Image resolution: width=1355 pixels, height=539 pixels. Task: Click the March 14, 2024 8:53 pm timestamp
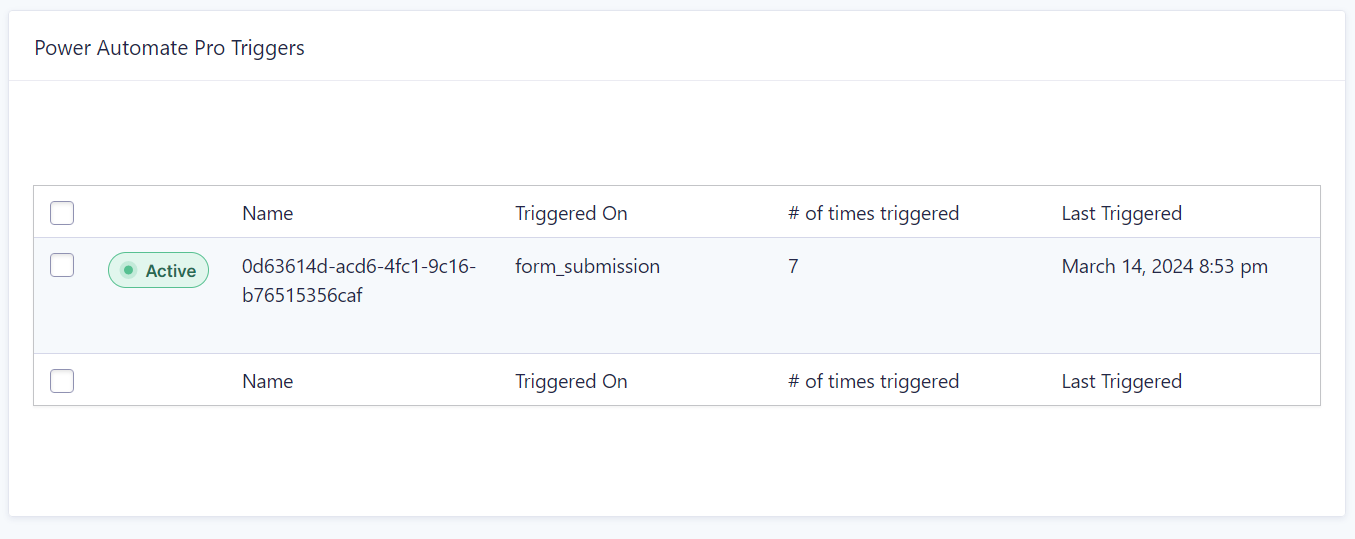pos(1164,267)
